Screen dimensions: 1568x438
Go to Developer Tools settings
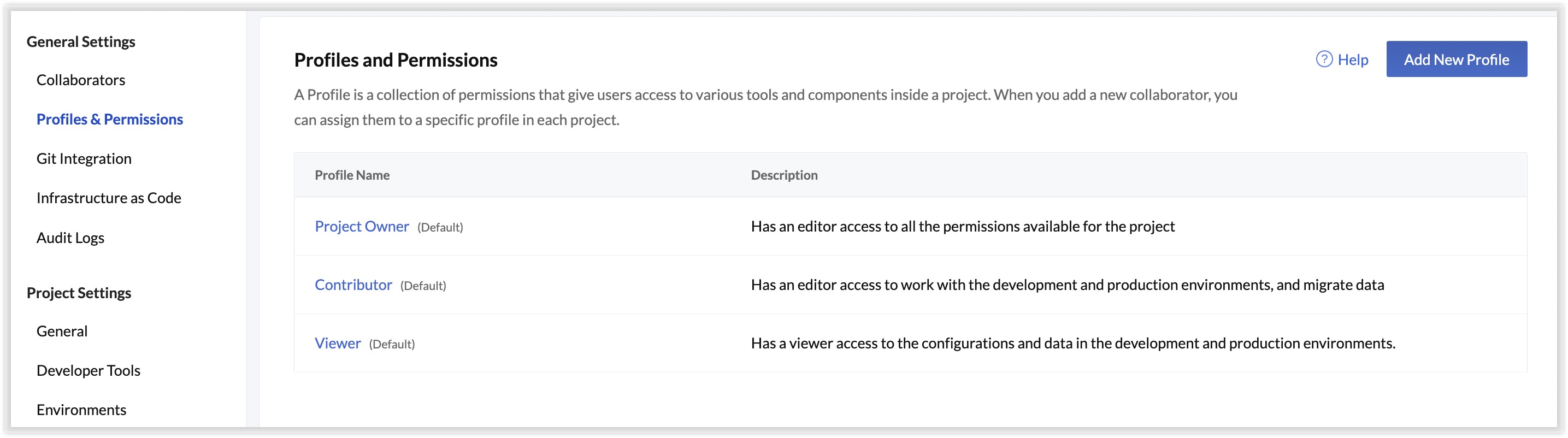point(89,370)
